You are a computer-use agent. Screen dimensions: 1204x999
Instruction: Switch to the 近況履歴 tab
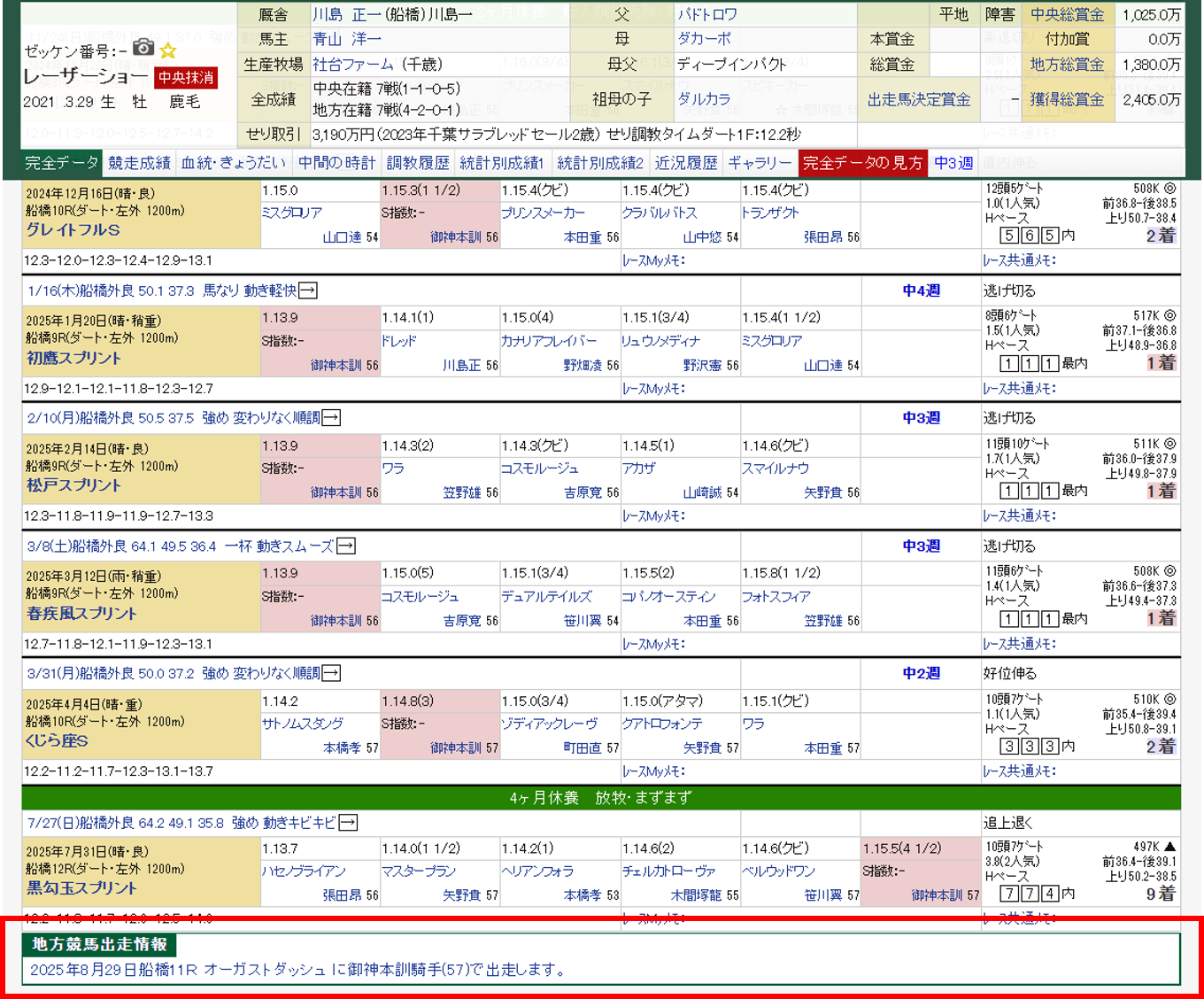[x=686, y=163]
